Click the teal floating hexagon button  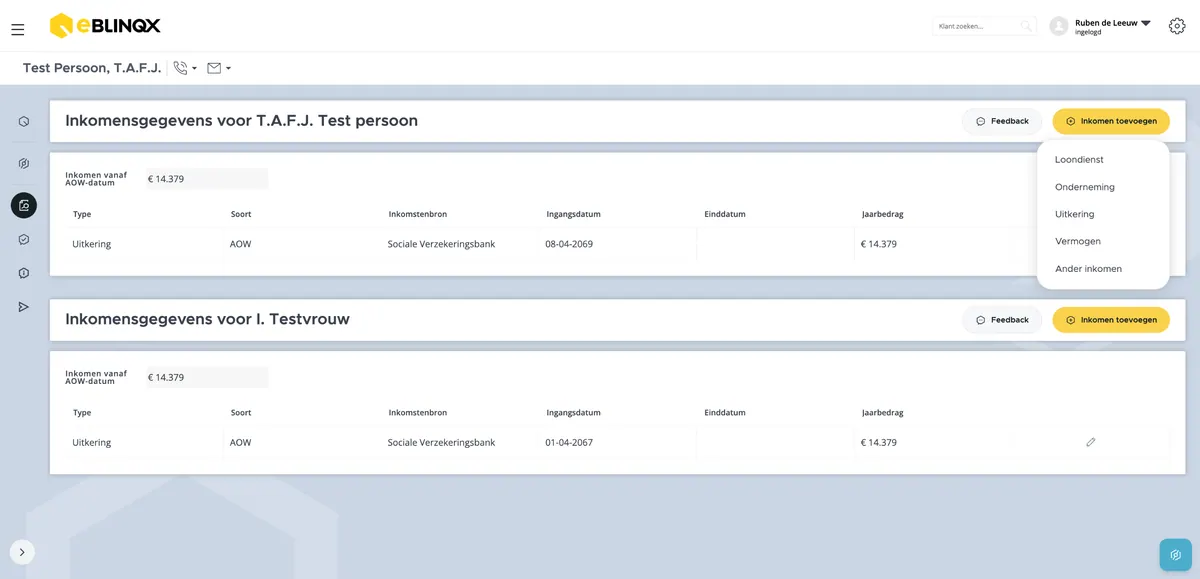pos(1176,555)
